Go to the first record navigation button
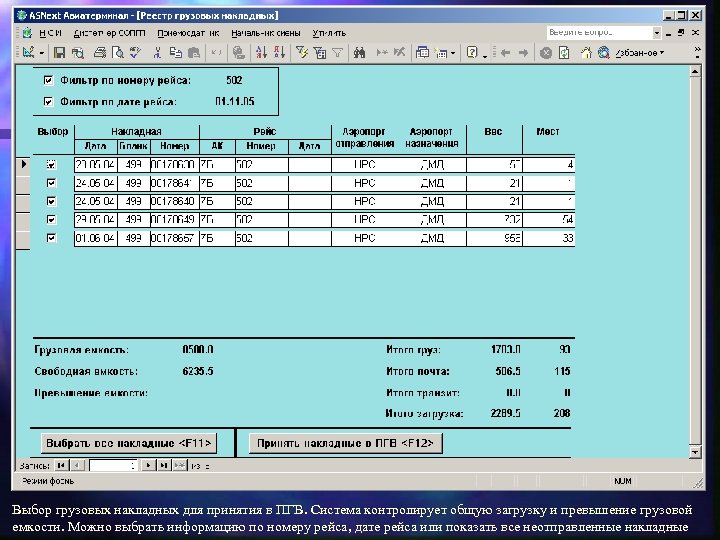Screen dimensions: 720x540 [61, 465]
